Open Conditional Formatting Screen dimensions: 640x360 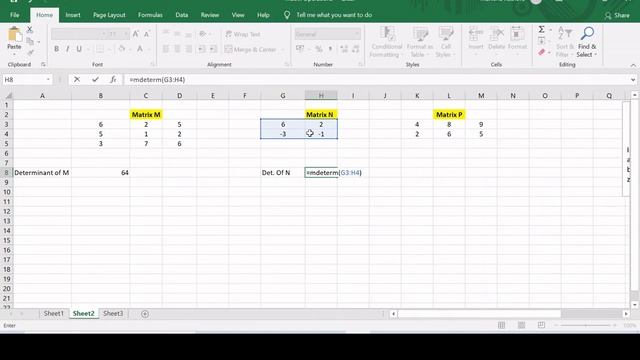[x=386, y=42]
